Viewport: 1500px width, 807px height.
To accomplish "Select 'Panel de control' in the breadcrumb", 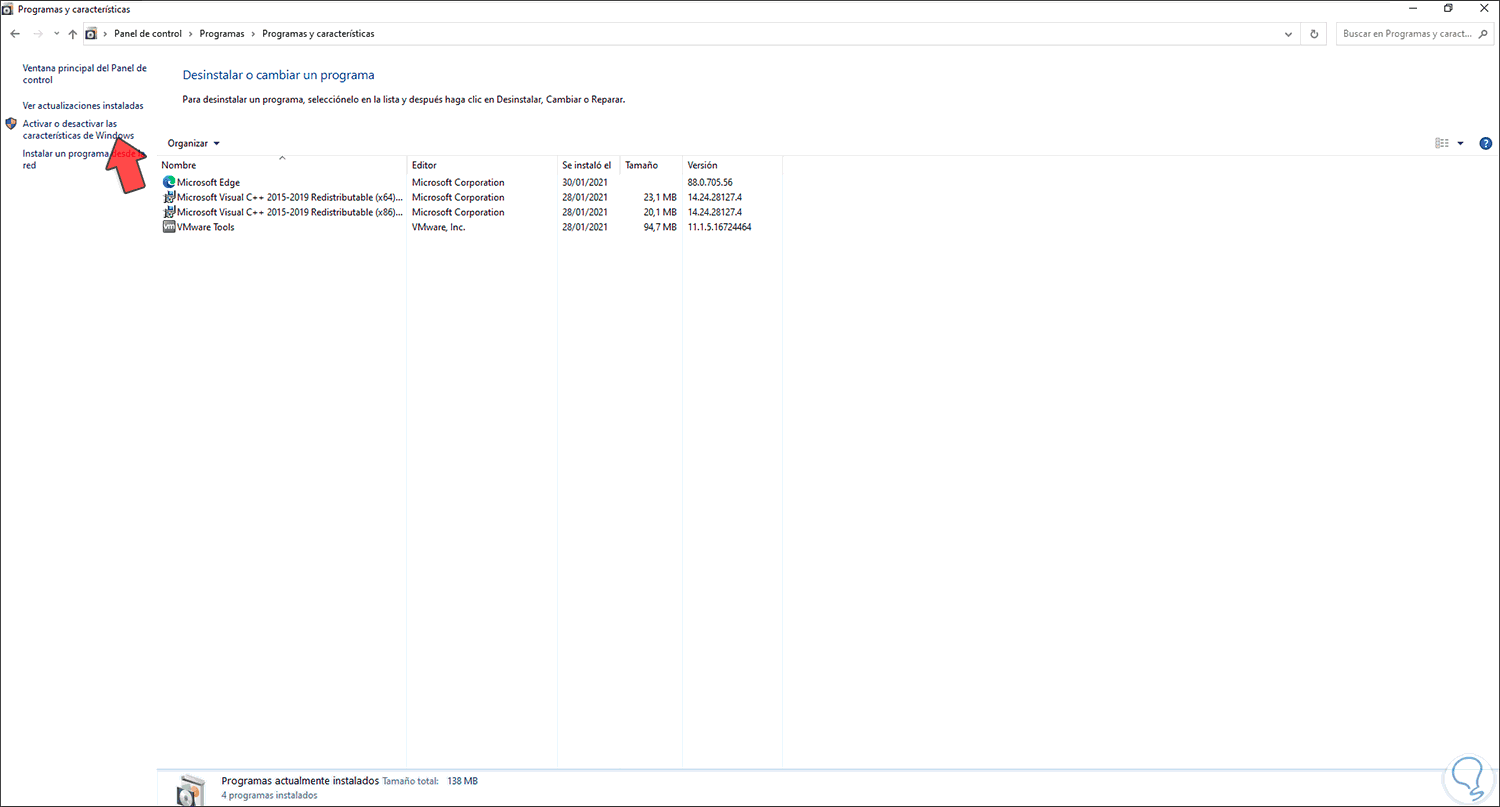I will click(x=148, y=34).
